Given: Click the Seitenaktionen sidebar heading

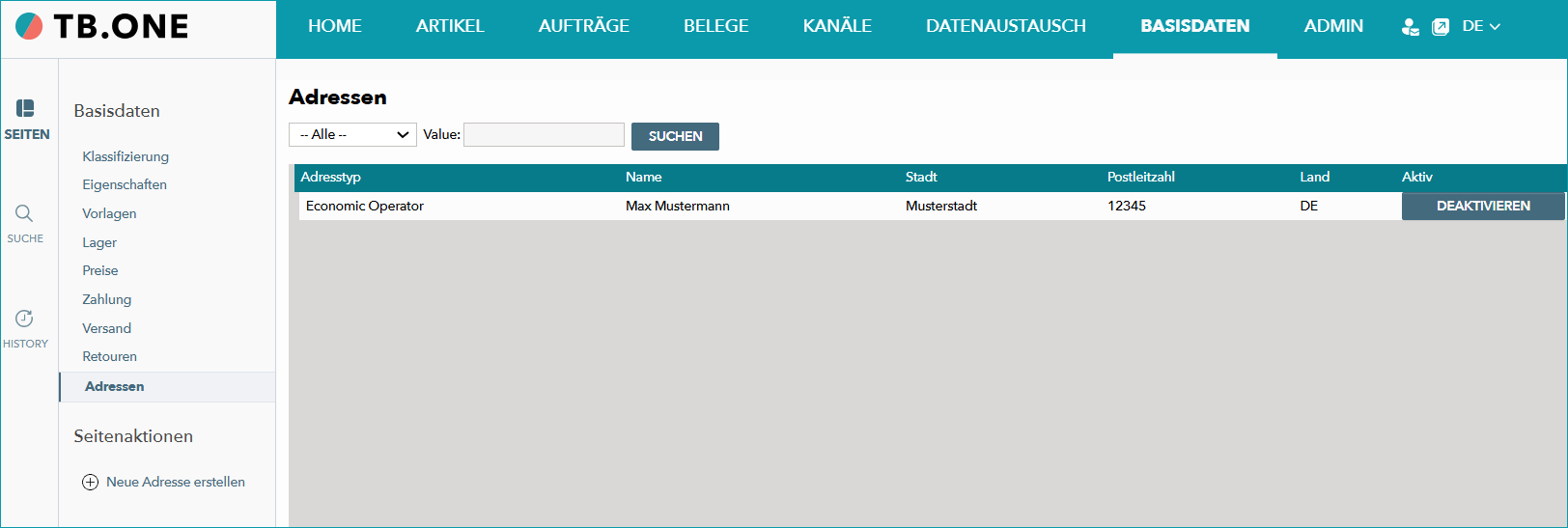Looking at the screenshot, I should [x=133, y=436].
